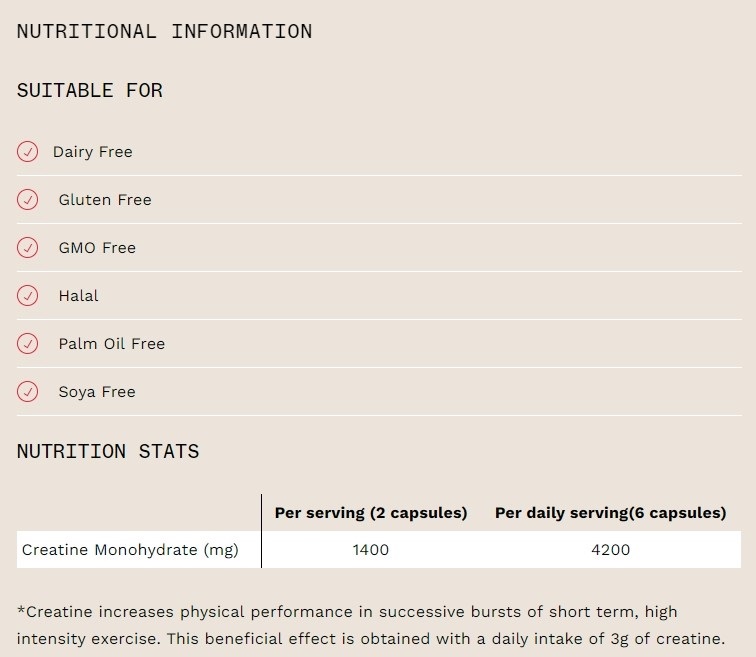Click the 4200 value cell
Screen dimensions: 756x657
pos(610,550)
